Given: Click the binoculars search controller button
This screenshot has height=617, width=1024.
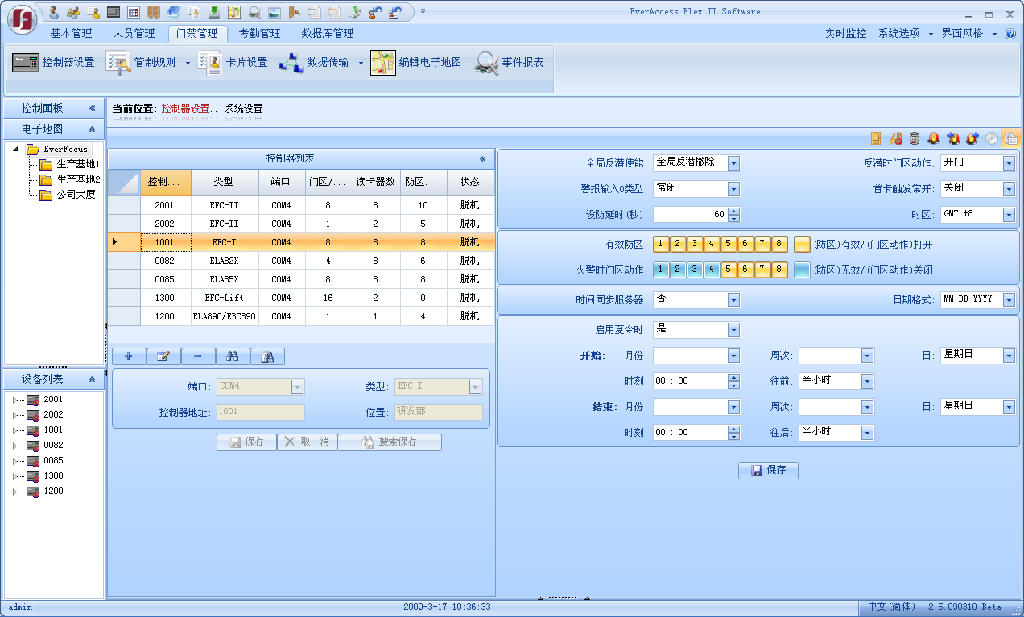Looking at the screenshot, I should coord(232,356).
